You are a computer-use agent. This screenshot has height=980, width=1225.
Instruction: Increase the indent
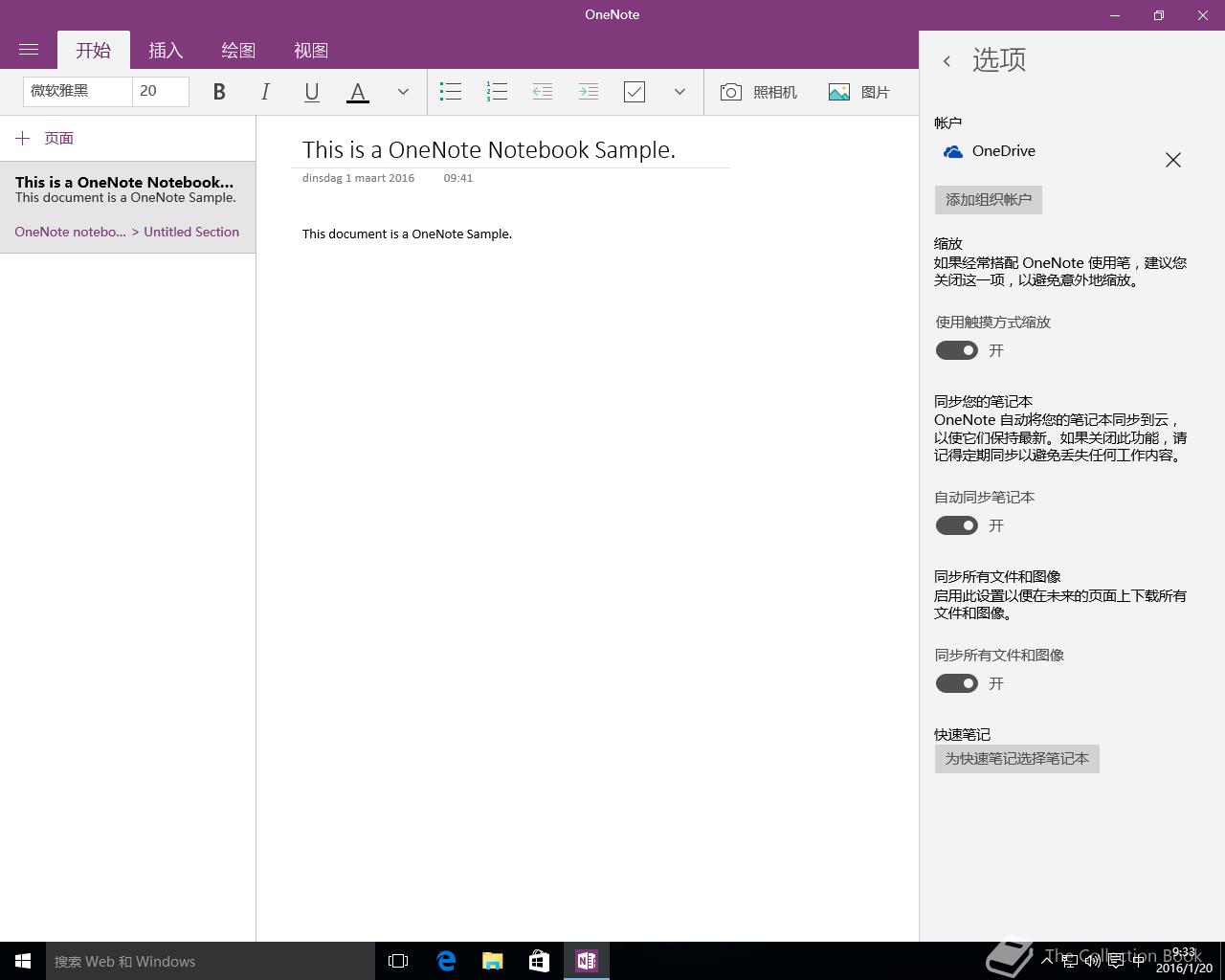tap(589, 92)
